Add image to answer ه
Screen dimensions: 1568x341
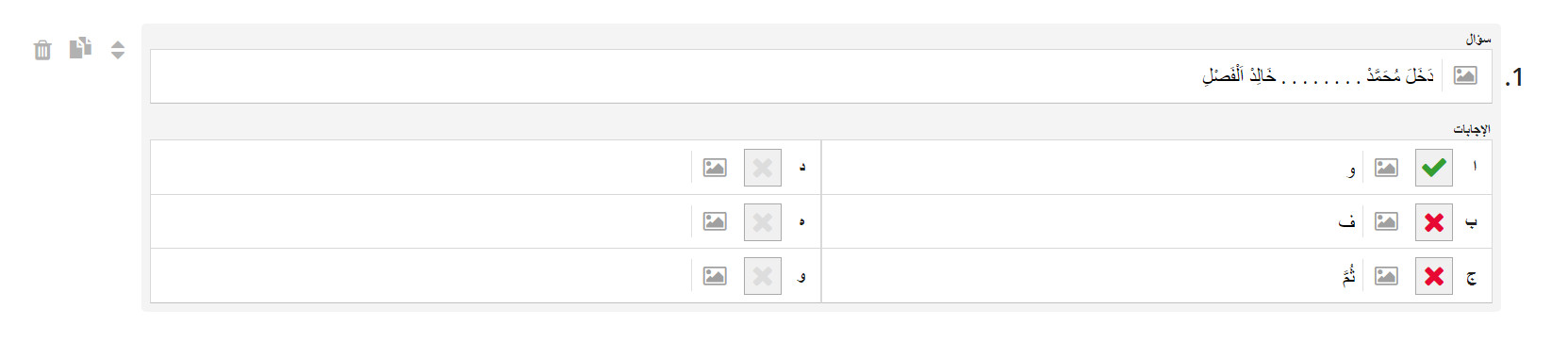point(715,221)
